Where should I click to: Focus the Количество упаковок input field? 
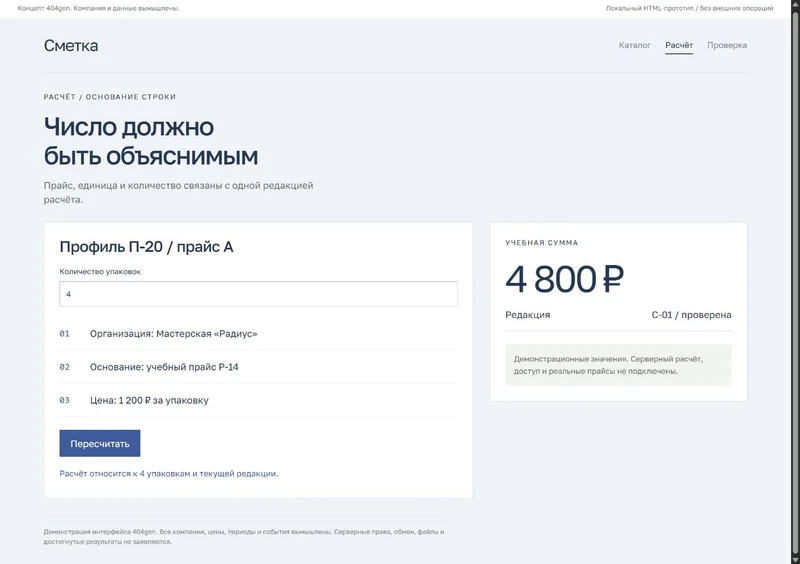(258, 294)
